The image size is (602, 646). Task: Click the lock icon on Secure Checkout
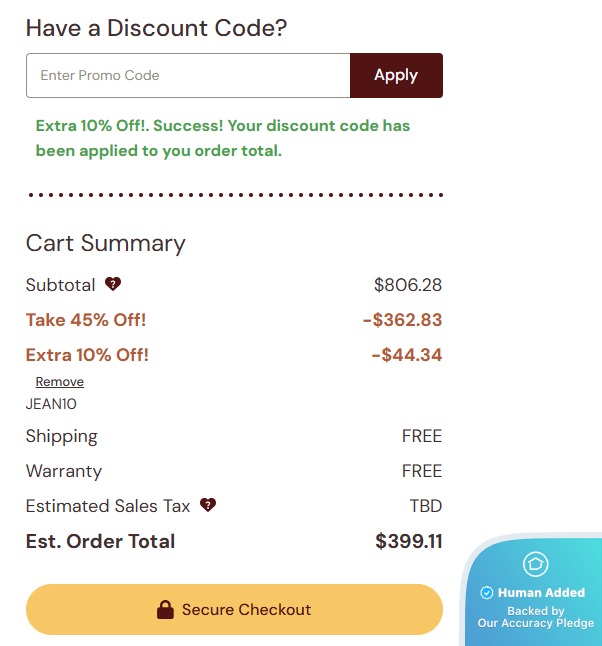click(x=166, y=609)
